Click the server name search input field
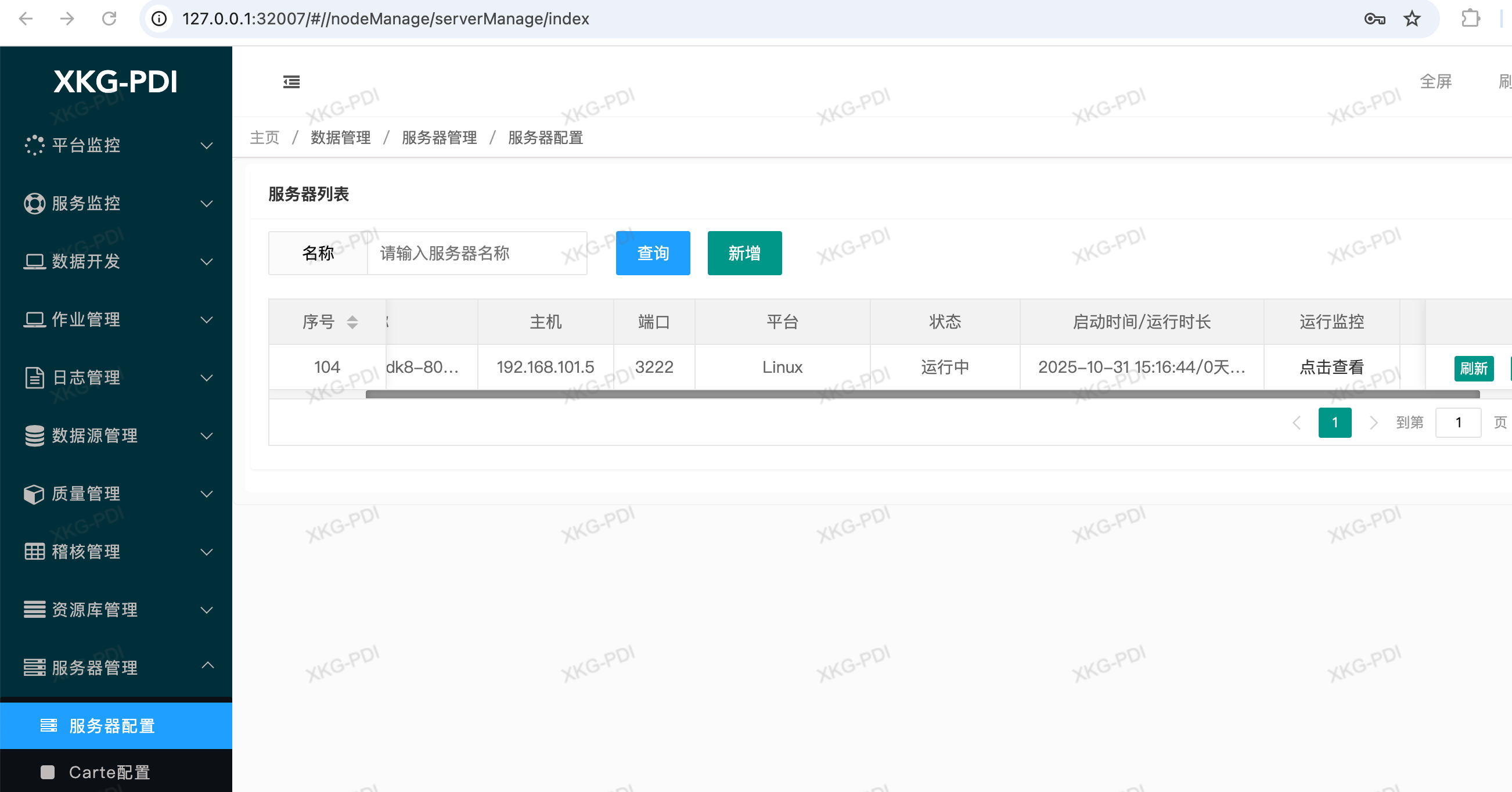Screen dimensions: 1512x792 (x=477, y=253)
